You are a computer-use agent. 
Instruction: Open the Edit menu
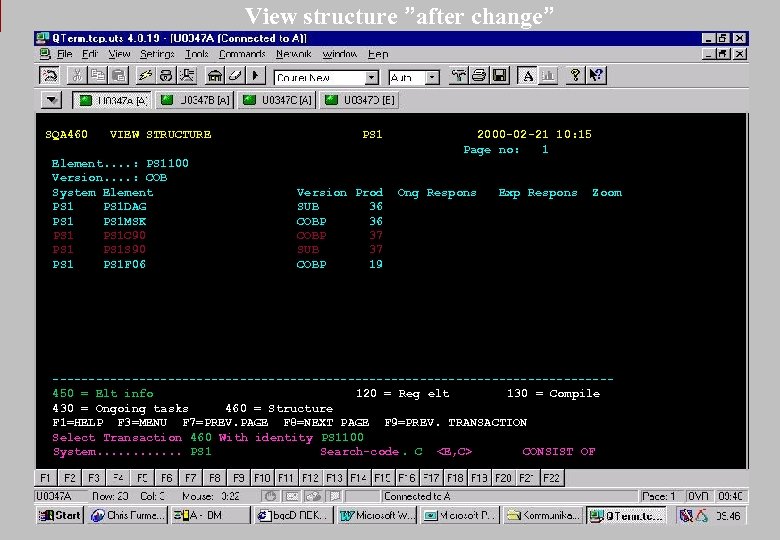coord(90,54)
